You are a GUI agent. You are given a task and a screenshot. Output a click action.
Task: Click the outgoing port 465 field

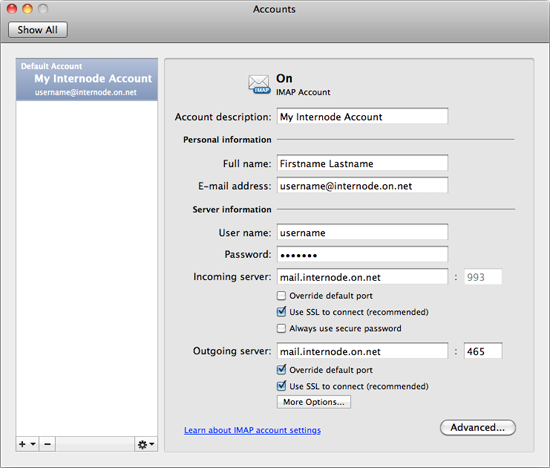[483, 351]
